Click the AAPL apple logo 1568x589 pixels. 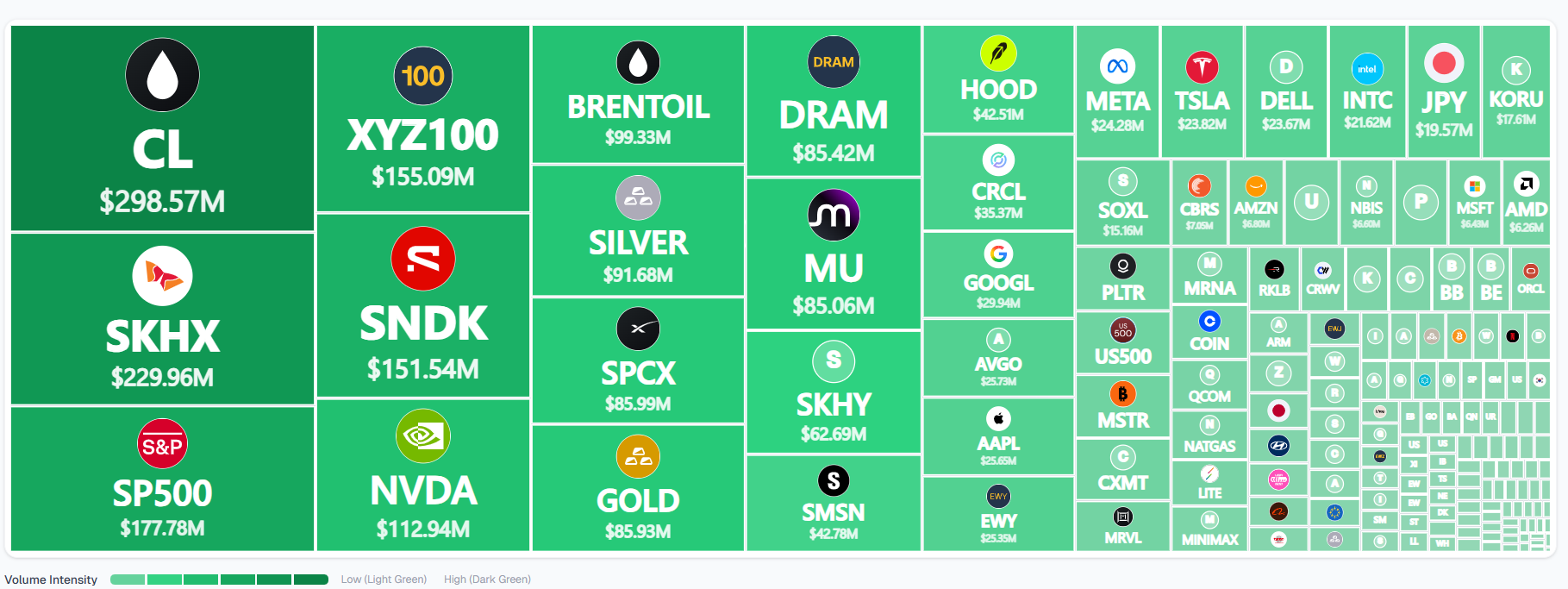click(x=998, y=419)
